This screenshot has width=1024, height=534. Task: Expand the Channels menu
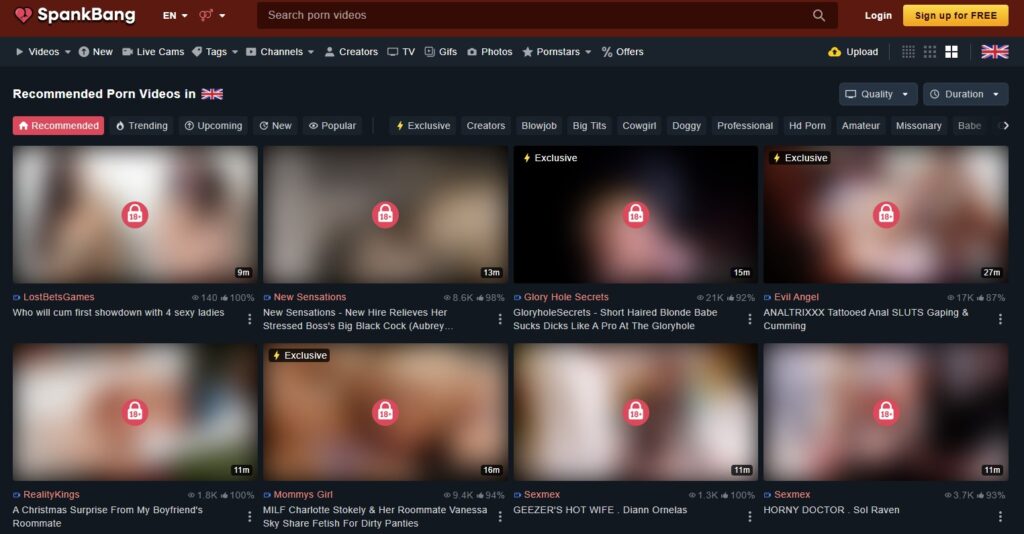pos(280,52)
